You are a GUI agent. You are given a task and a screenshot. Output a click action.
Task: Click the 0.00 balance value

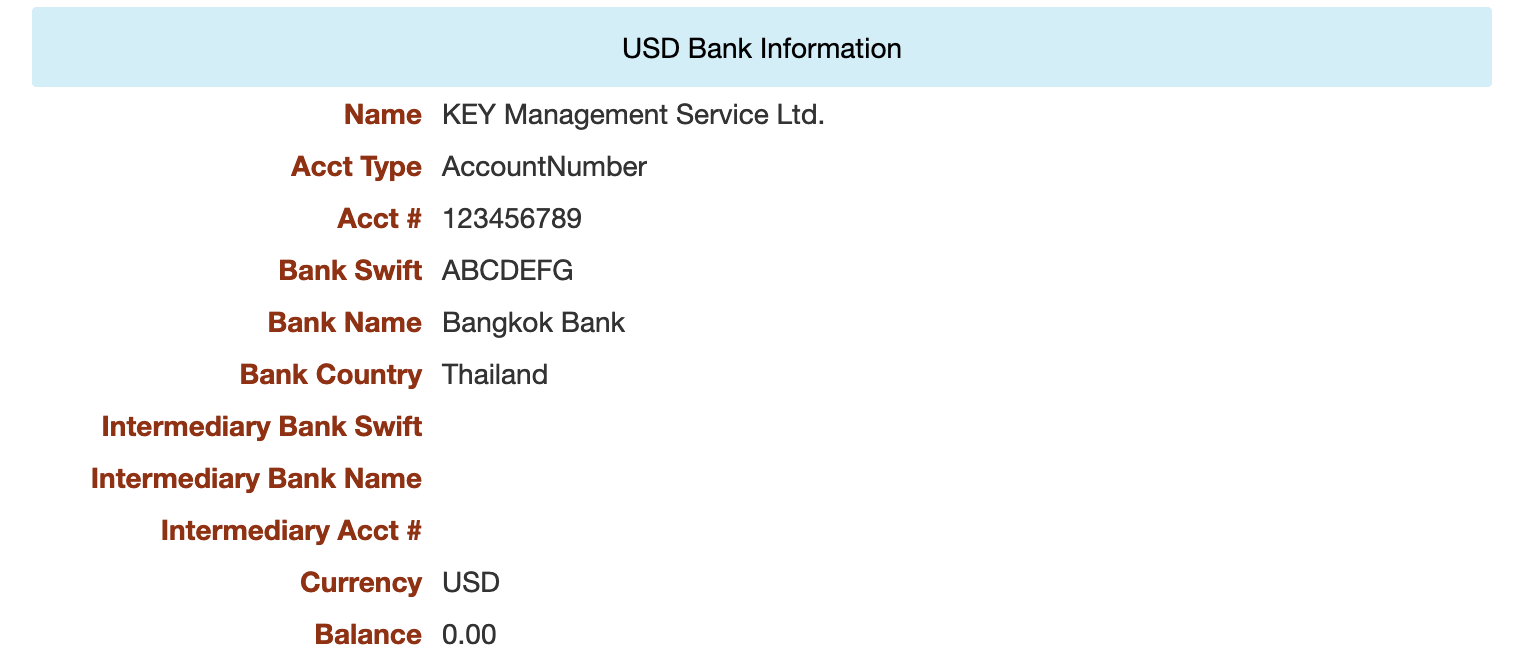468,635
